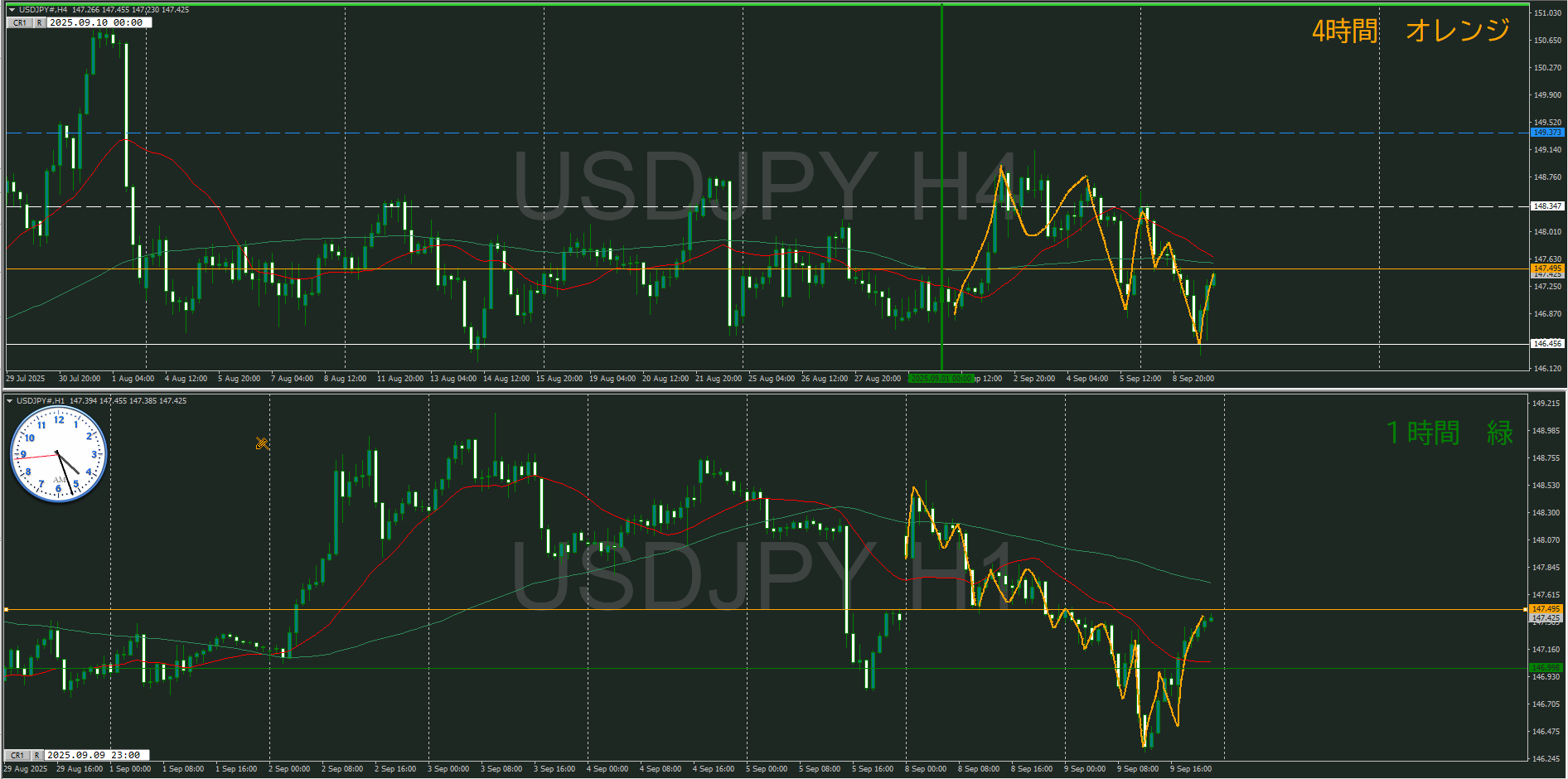Select the 2025.09.09 23:00 date field
Viewport: 1568px width, 779px height.
[97, 755]
